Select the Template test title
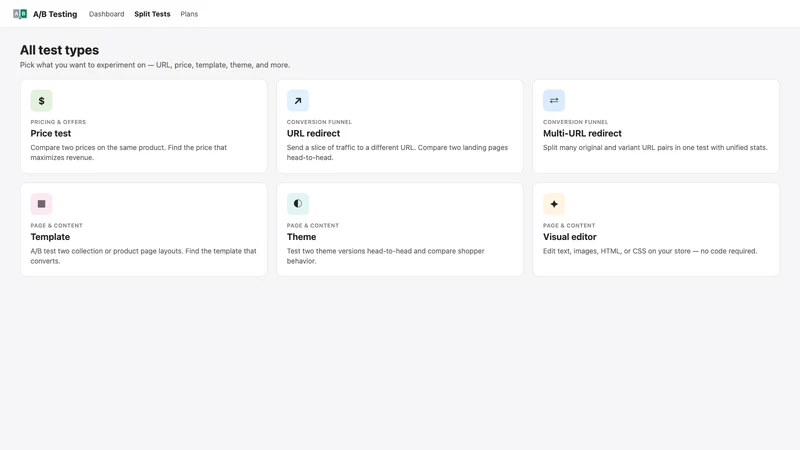 (50, 237)
